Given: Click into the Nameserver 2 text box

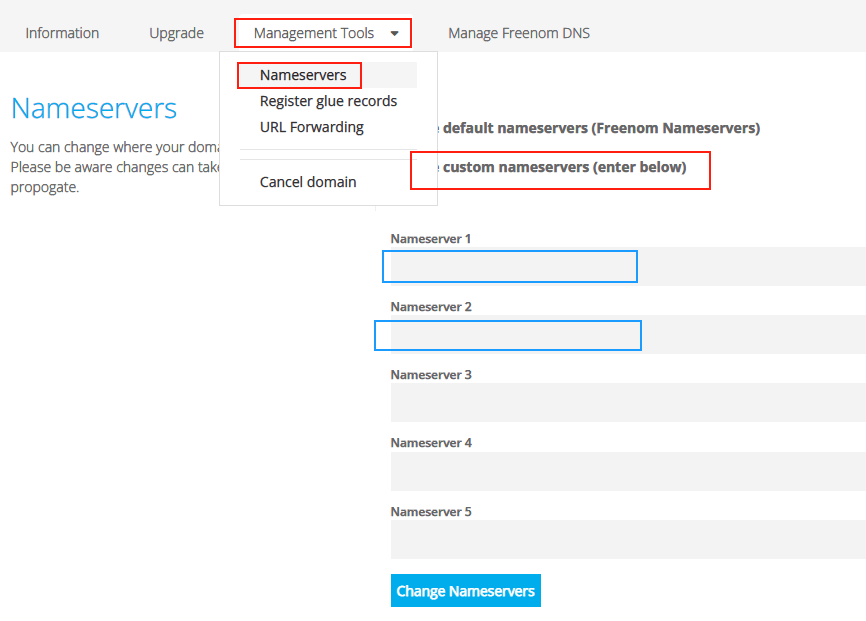Looking at the screenshot, I should (510, 335).
